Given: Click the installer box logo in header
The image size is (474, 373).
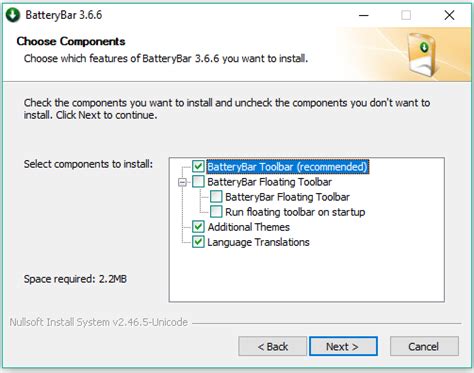Looking at the screenshot, I should (x=422, y=54).
